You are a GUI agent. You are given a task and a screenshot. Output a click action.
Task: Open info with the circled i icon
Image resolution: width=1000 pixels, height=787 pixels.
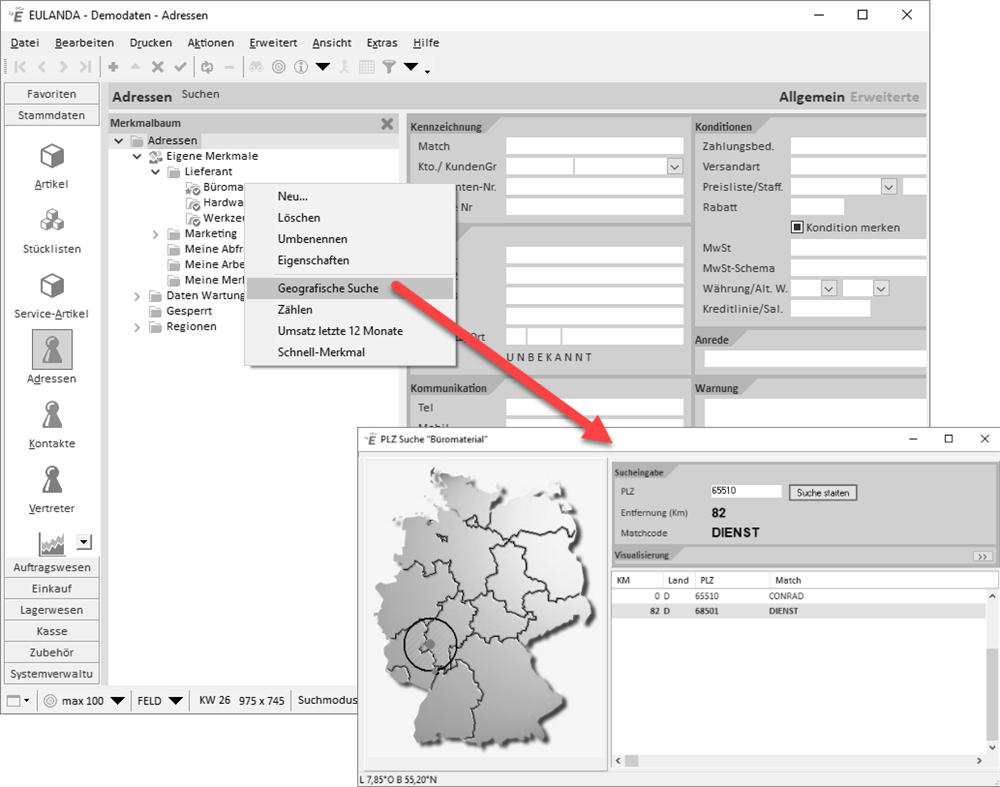[301, 66]
